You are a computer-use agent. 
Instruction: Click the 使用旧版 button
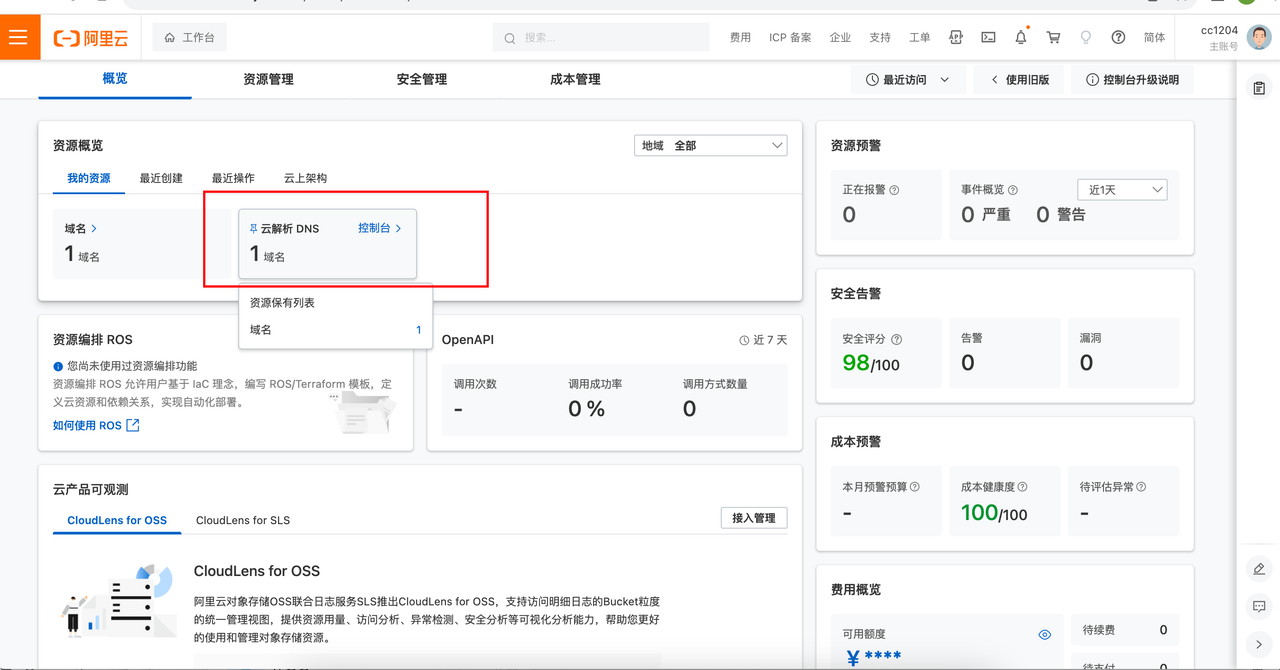(x=1020, y=80)
